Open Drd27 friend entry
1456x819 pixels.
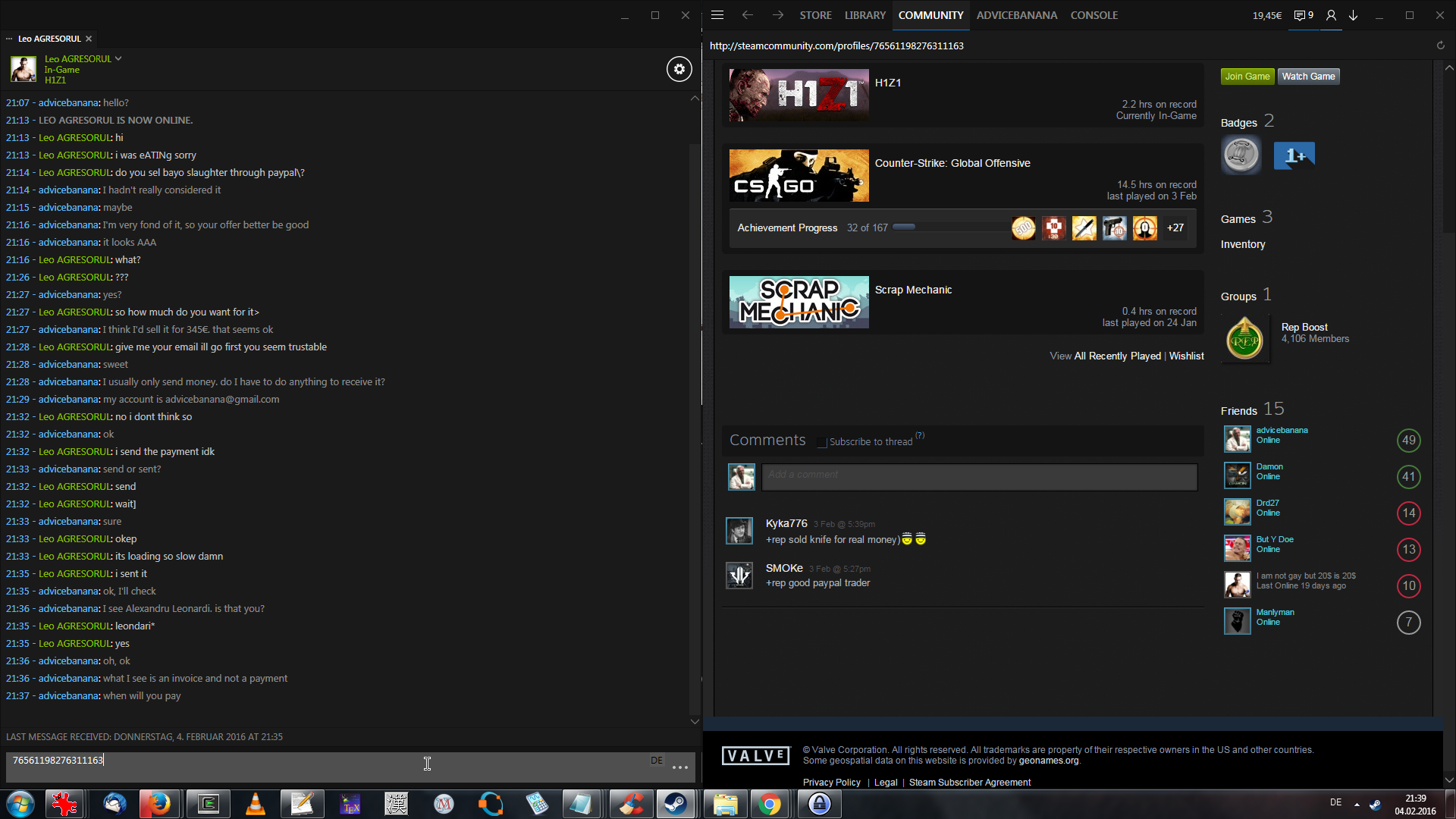pyautogui.click(x=1322, y=513)
